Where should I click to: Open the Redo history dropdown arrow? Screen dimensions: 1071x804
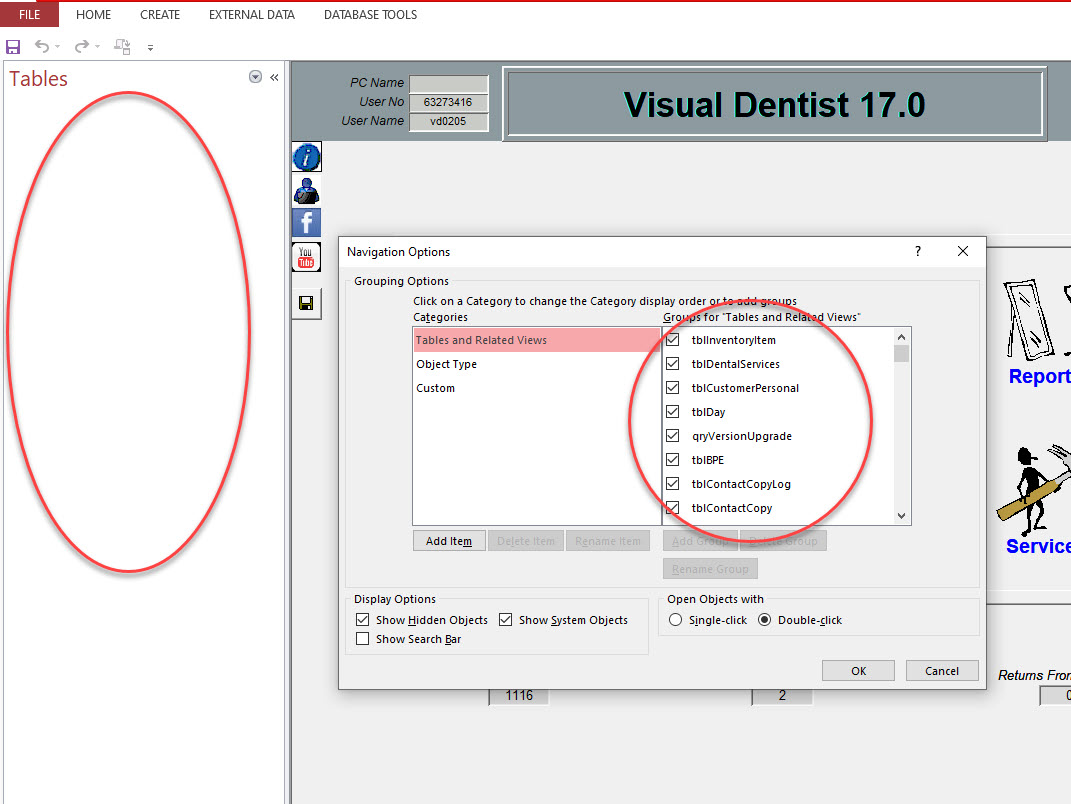tap(98, 46)
